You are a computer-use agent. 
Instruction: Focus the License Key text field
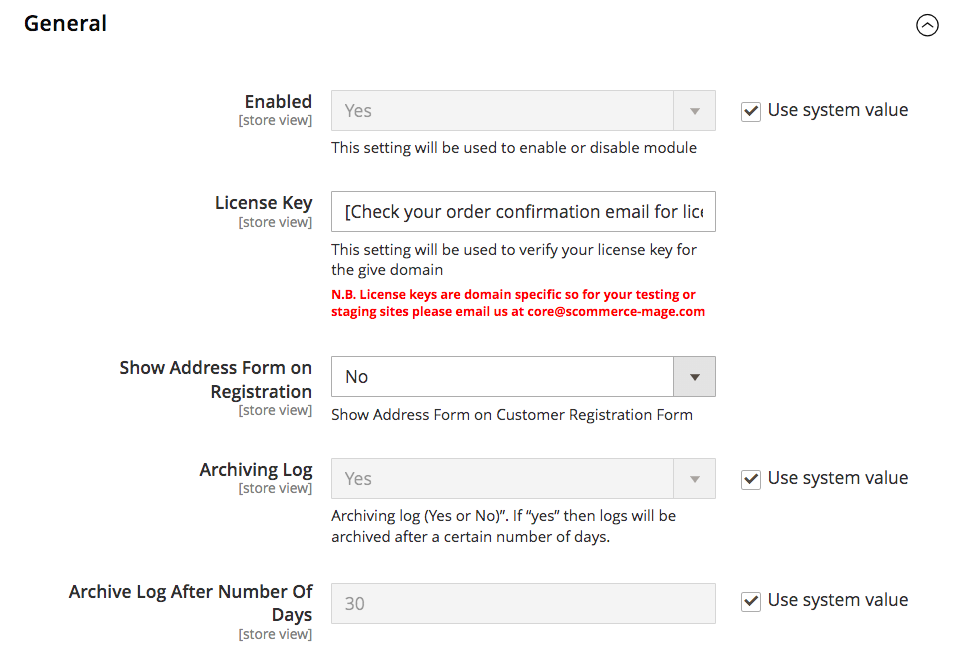(x=523, y=212)
